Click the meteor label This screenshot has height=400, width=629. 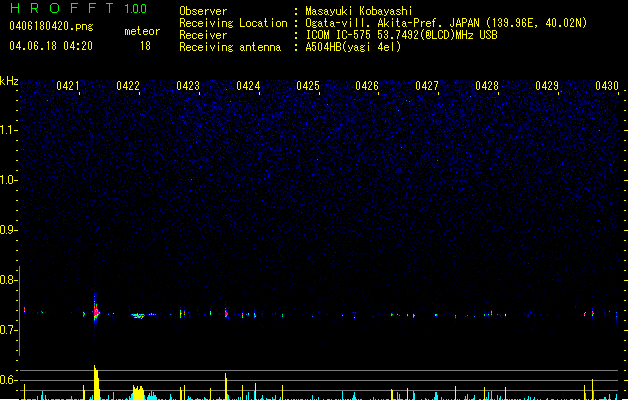(x=142, y=31)
